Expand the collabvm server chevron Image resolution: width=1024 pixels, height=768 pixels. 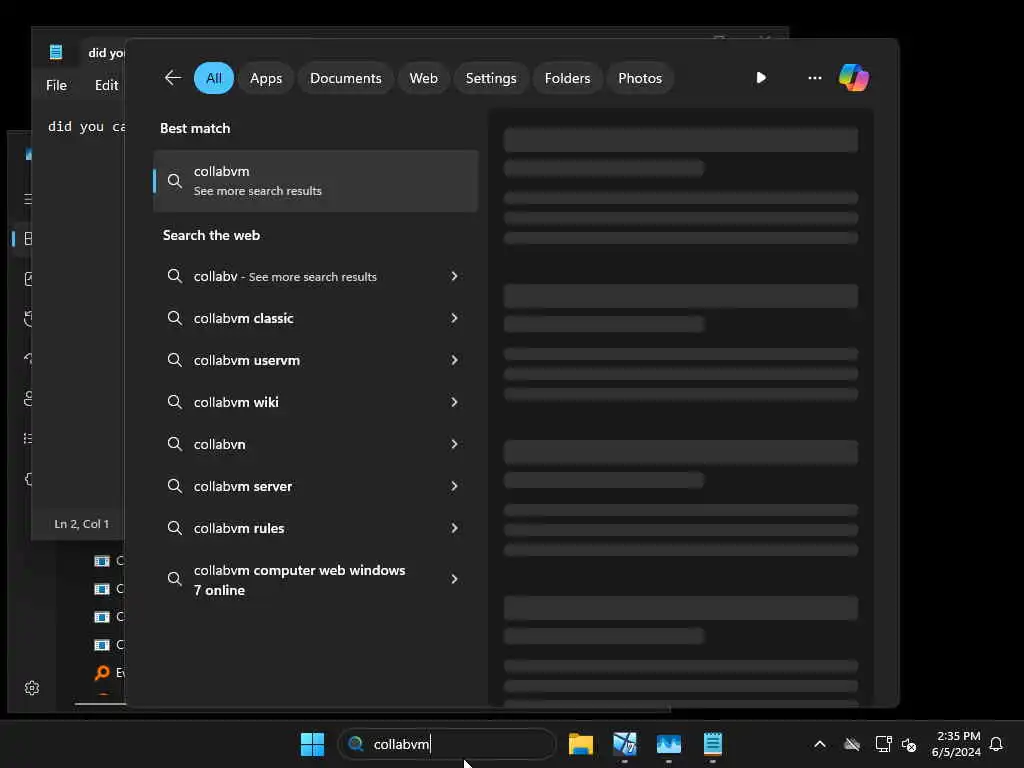454,486
